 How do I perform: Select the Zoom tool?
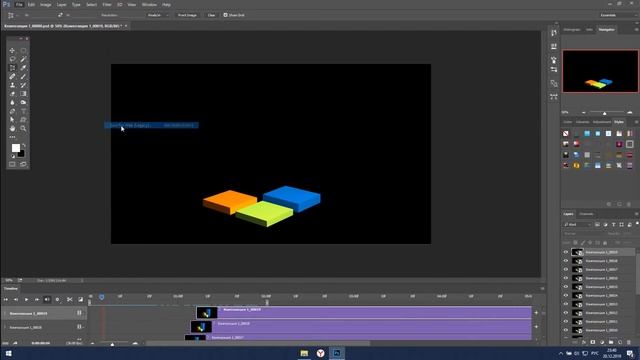pos(23,128)
